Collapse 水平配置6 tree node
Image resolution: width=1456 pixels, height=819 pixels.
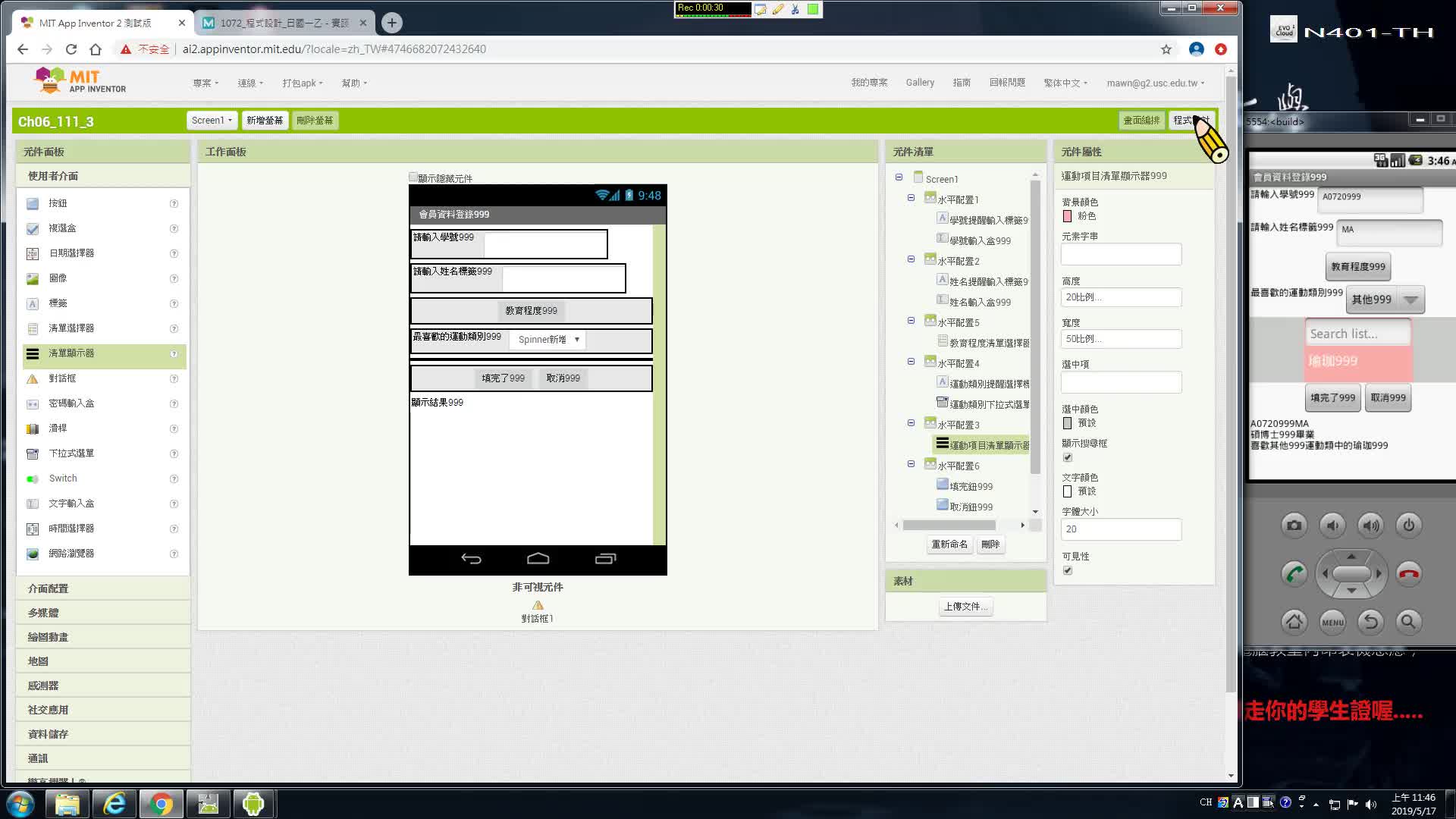pyautogui.click(x=911, y=464)
